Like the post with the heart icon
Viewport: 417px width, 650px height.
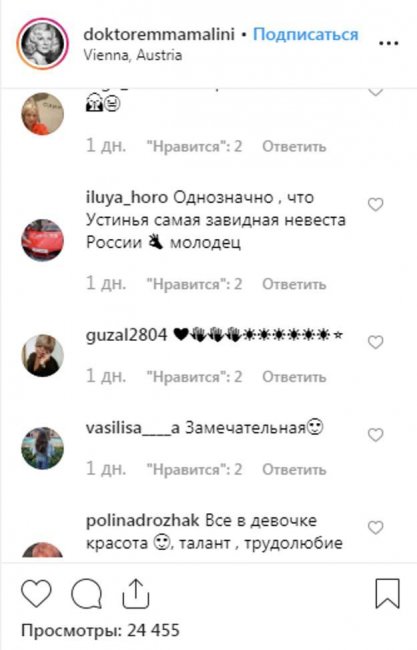36,594
